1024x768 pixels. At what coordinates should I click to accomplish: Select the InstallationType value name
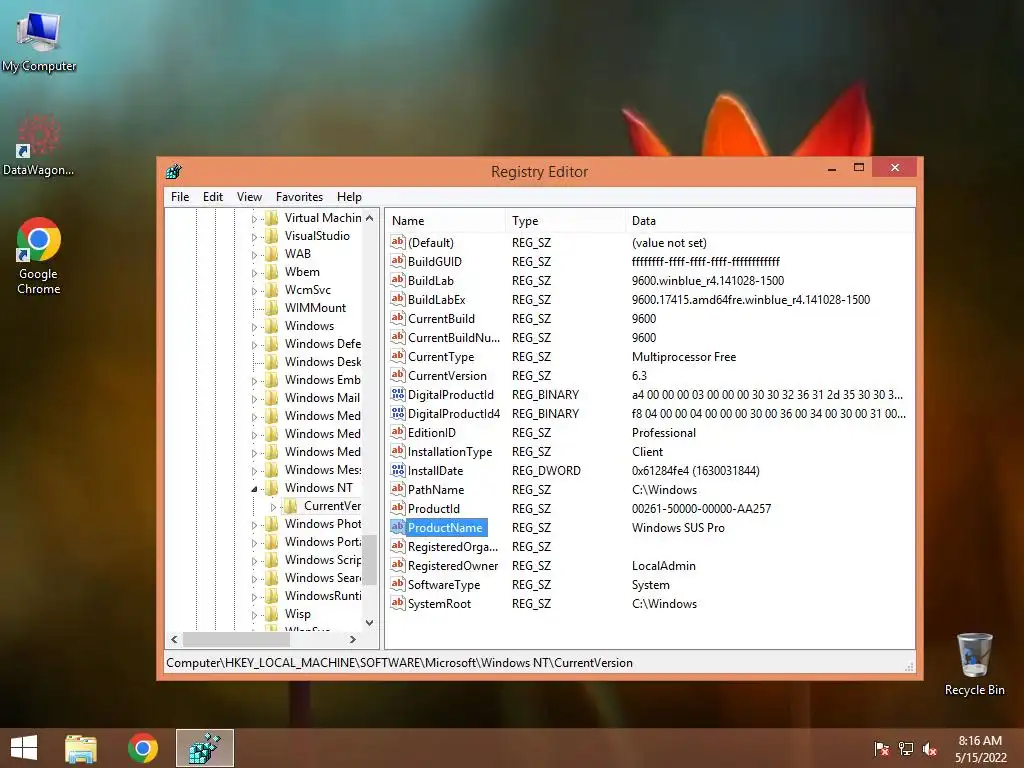(x=449, y=452)
